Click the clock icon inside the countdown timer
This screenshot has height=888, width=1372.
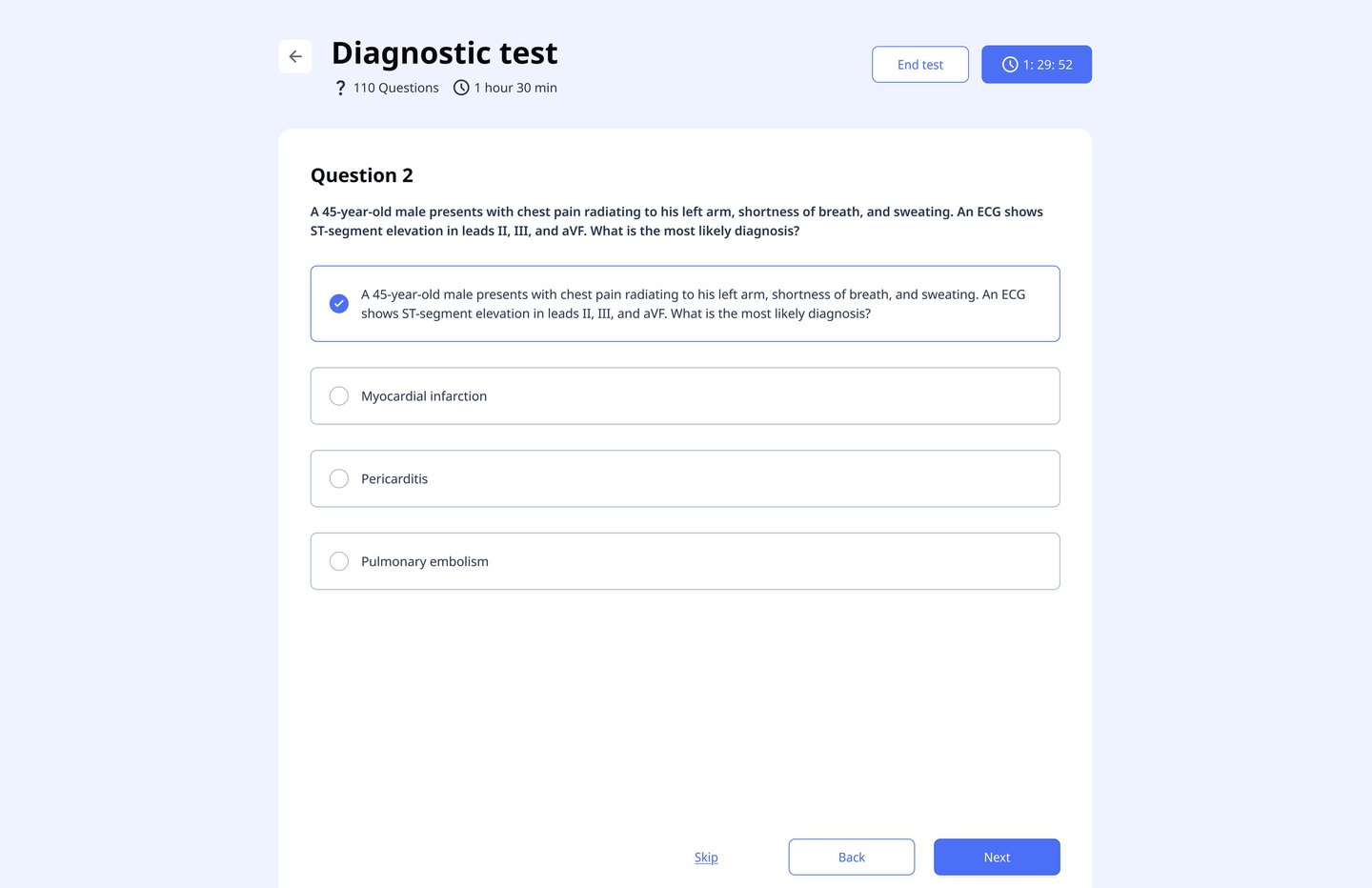coord(1010,65)
